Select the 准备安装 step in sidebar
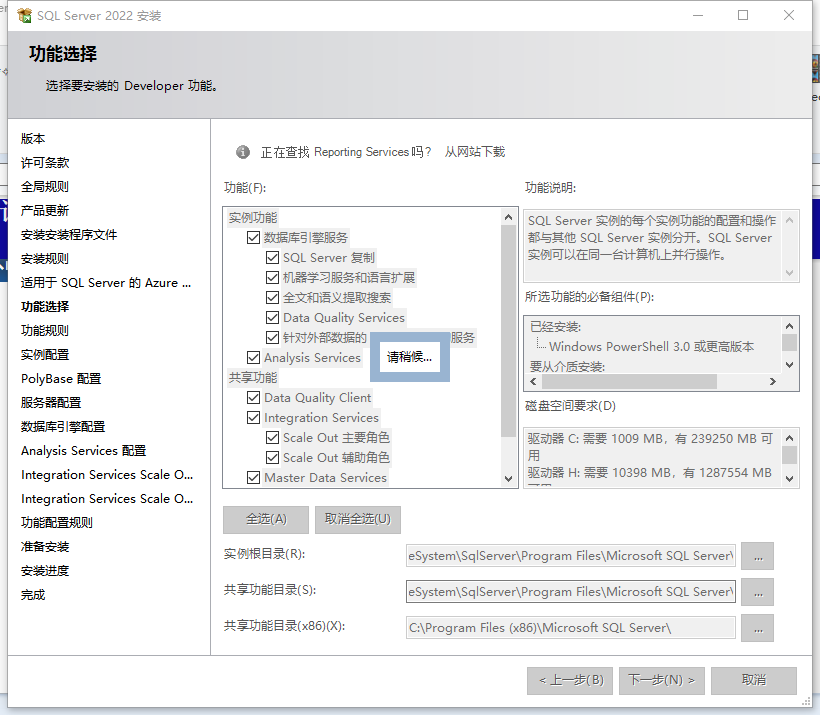The height and width of the screenshot is (715, 820). 45,547
